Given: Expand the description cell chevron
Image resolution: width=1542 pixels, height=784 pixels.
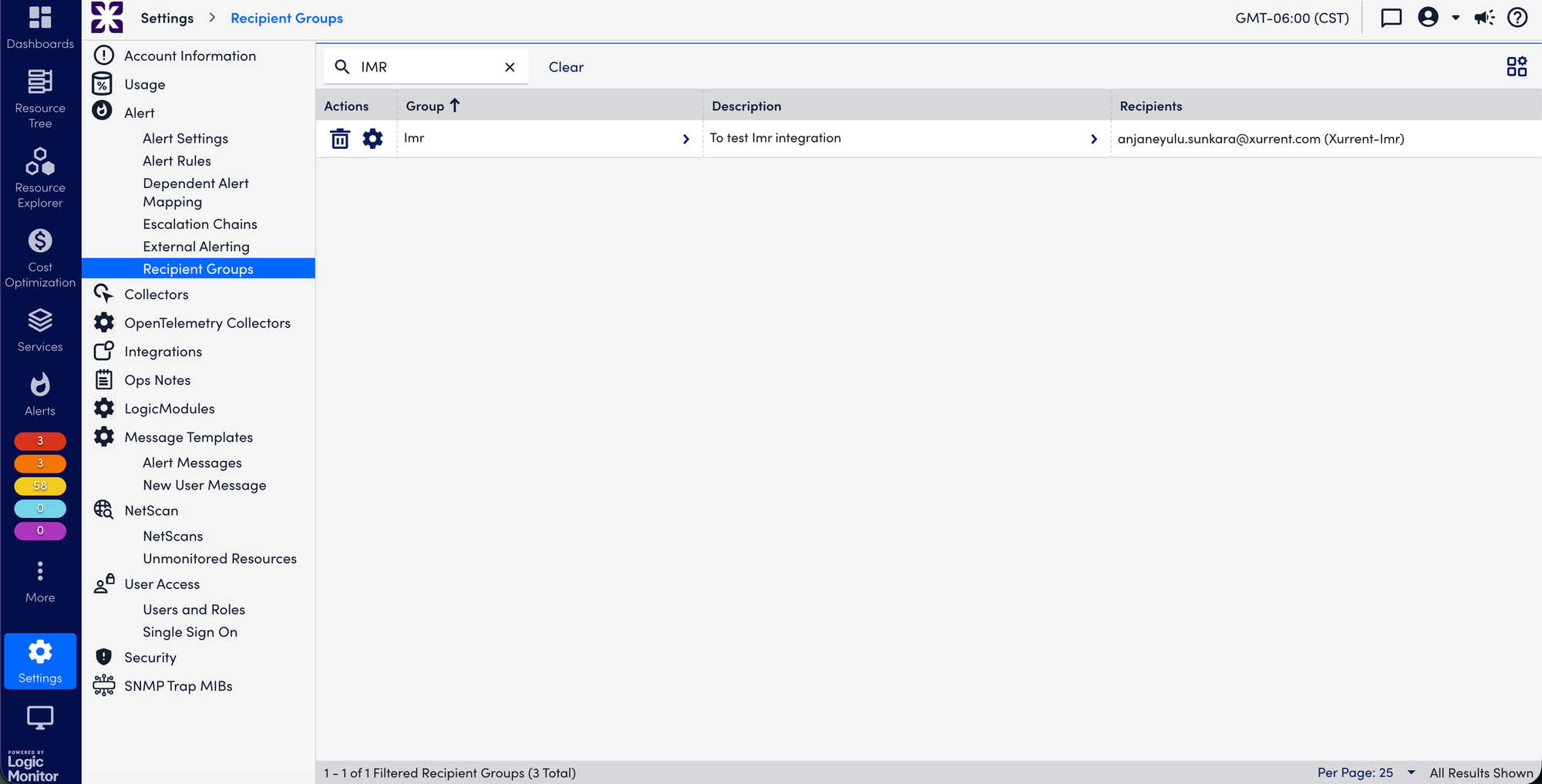Looking at the screenshot, I should (x=1093, y=140).
